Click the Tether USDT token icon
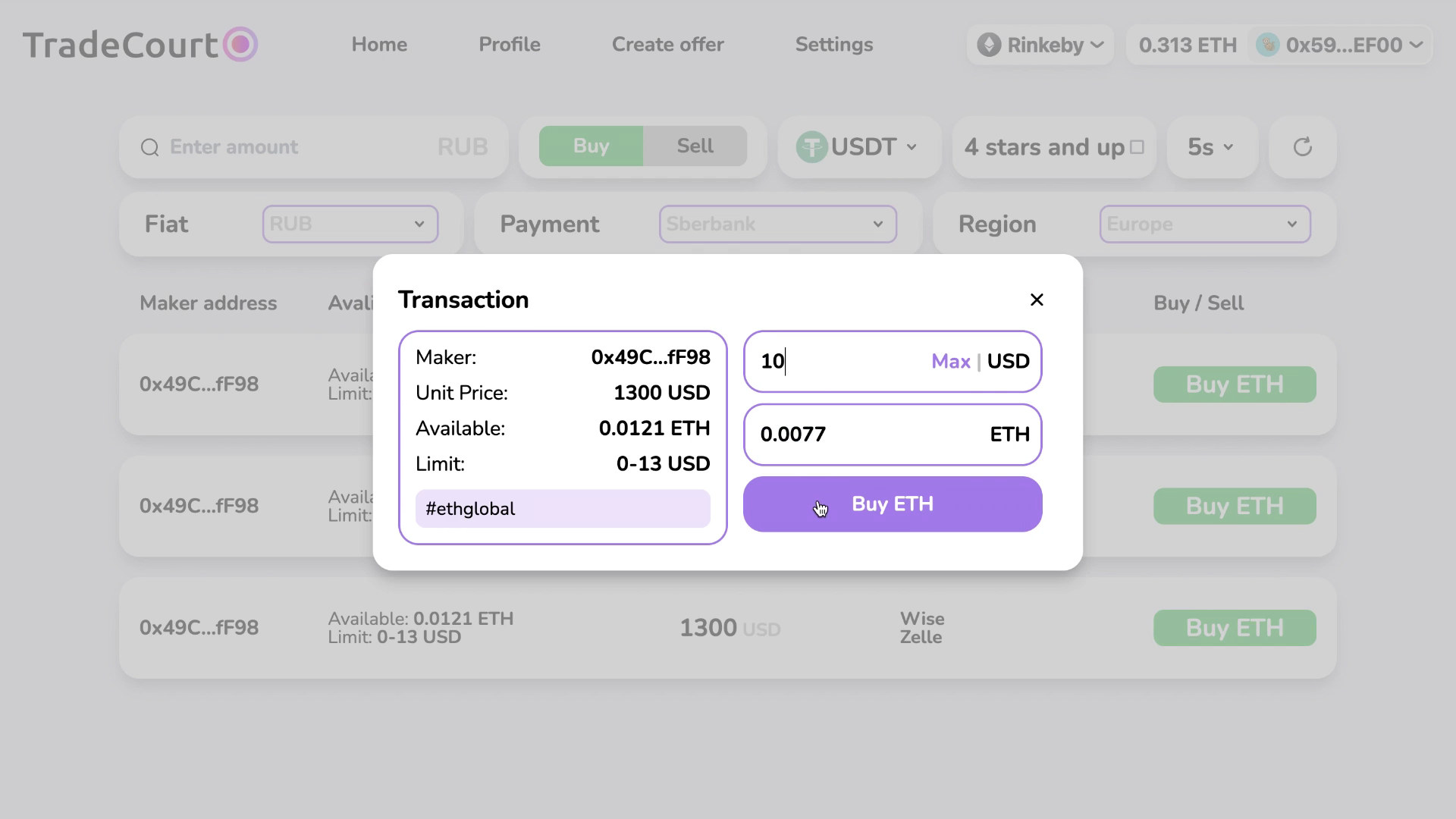Screen dimensions: 1456x819 click(811, 147)
